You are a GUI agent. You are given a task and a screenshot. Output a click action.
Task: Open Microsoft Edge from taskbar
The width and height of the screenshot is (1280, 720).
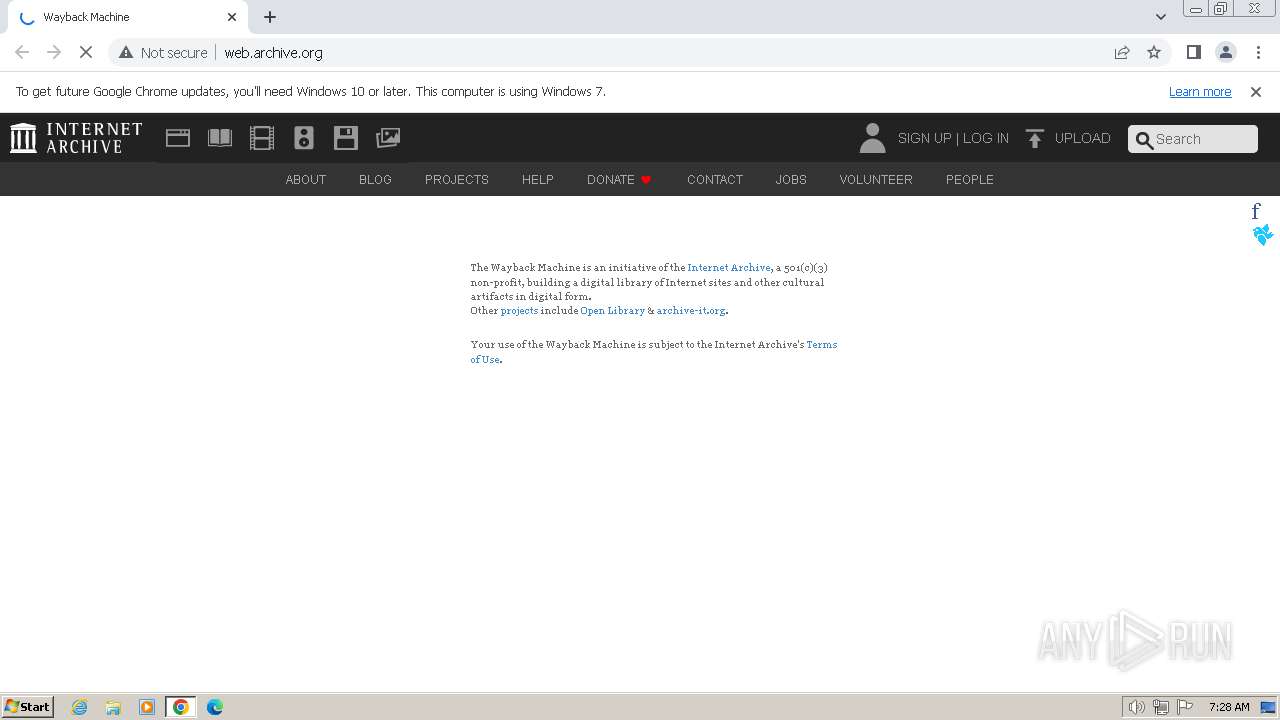tap(215, 707)
